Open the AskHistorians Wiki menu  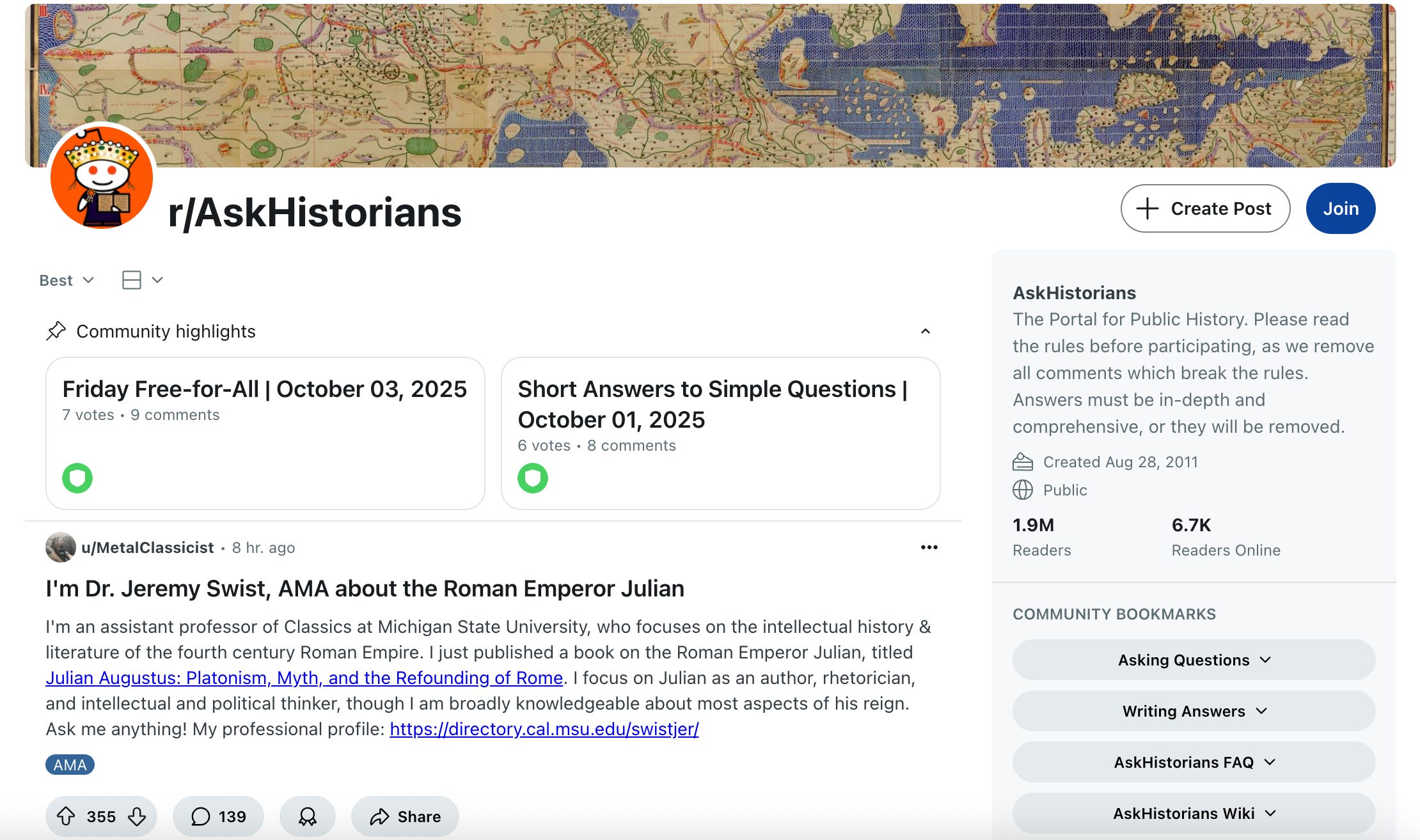pos(1194,813)
